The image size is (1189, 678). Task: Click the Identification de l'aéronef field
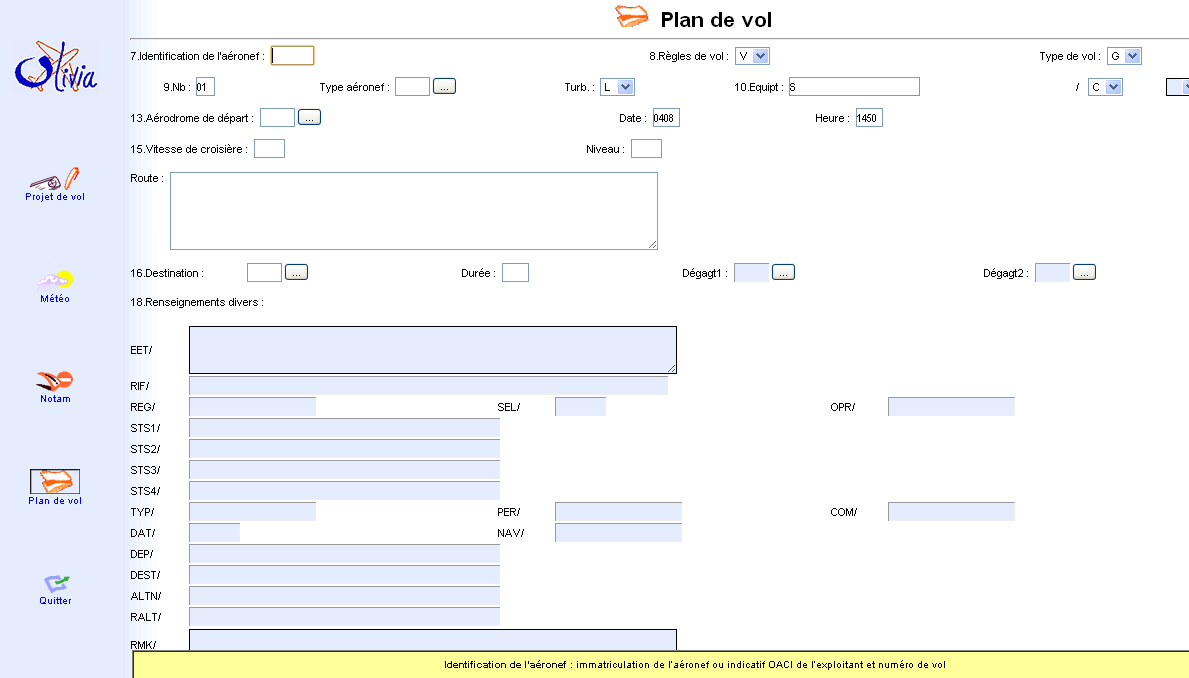pyautogui.click(x=292, y=56)
